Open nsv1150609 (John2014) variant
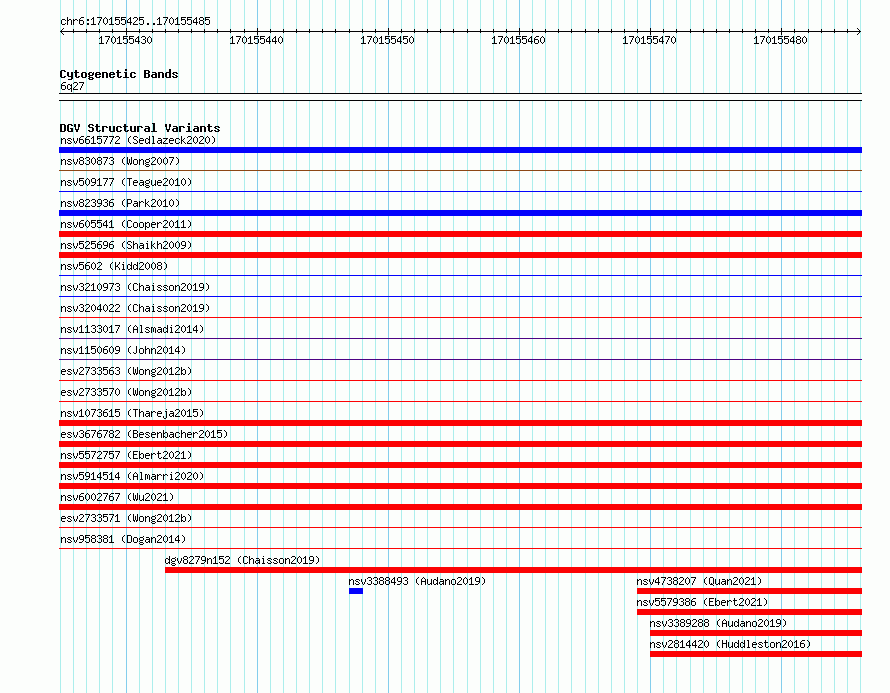 [x=123, y=350]
